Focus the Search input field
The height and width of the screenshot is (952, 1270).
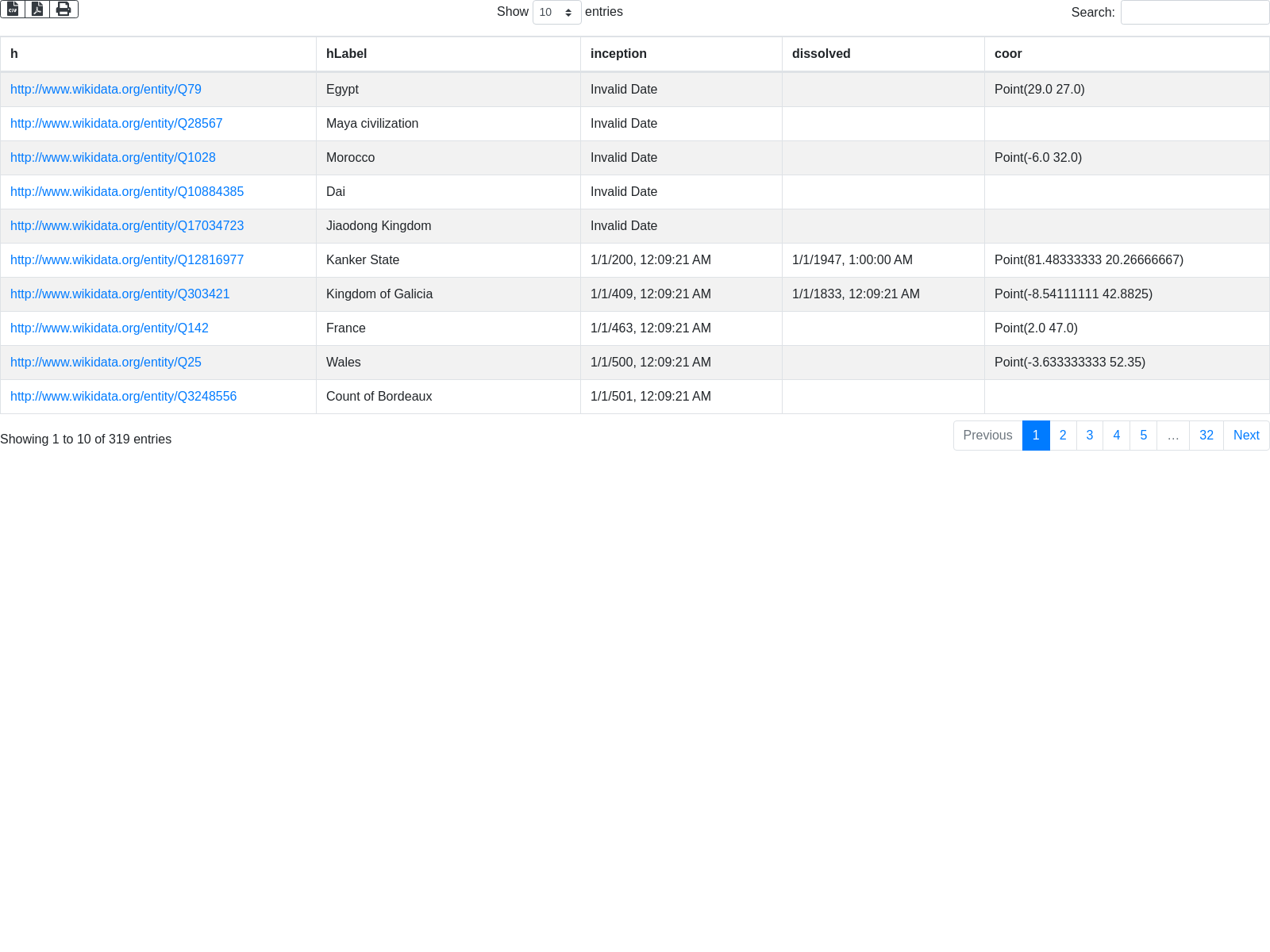pos(1195,12)
